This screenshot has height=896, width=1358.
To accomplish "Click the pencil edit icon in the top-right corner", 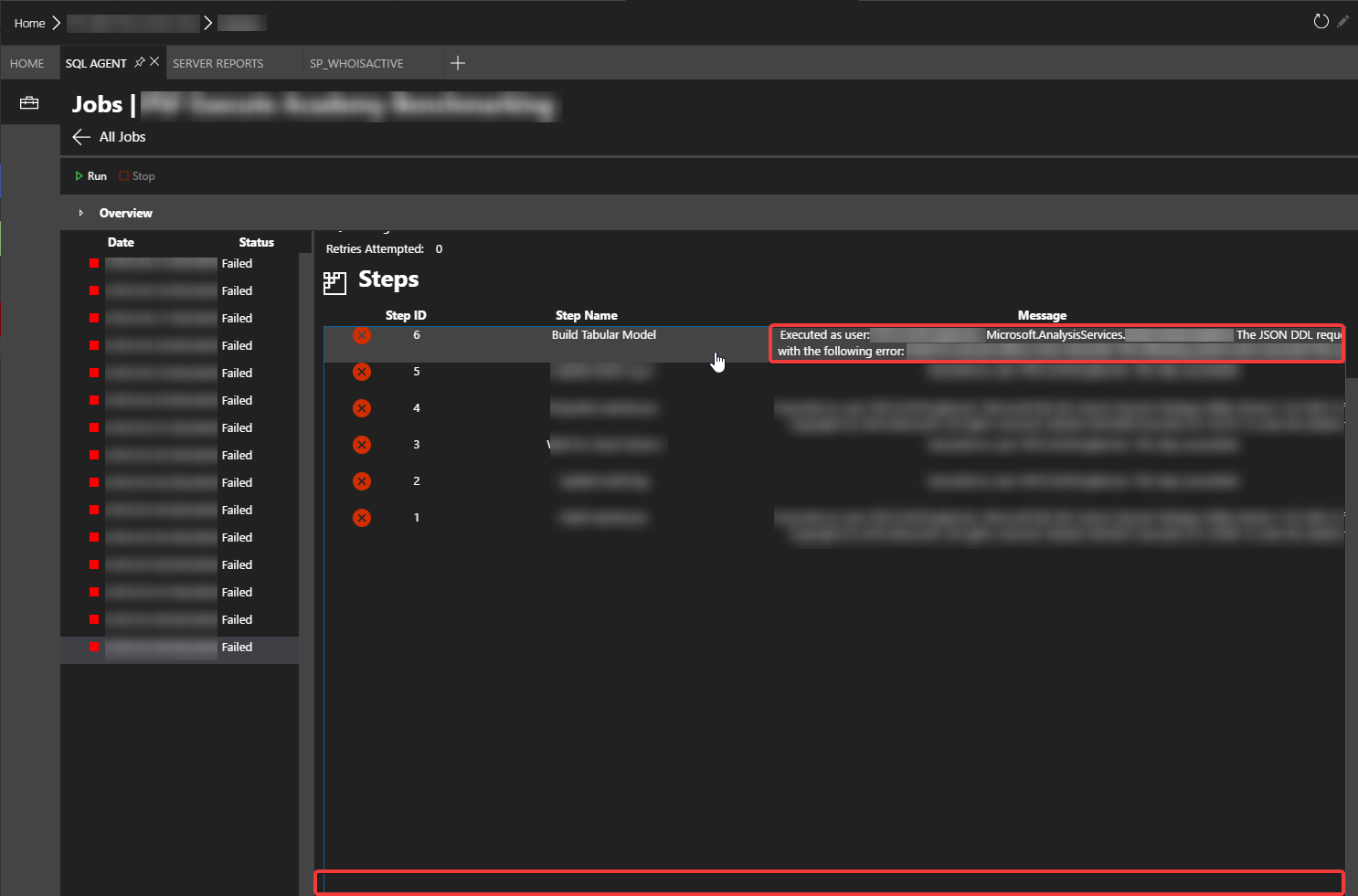I will (1344, 21).
